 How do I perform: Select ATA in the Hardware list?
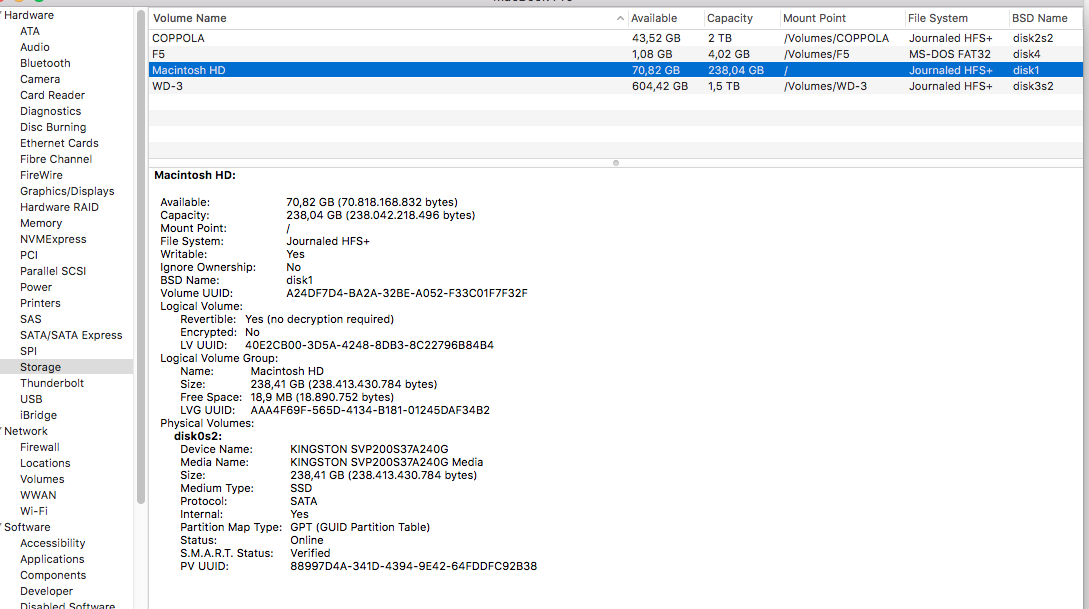[x=30, y=31]
